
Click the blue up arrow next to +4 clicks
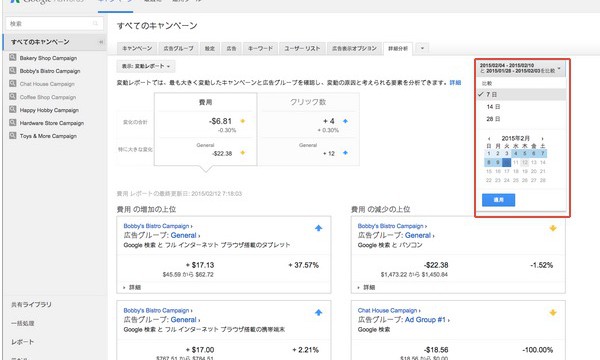click(x=345, y=121)
